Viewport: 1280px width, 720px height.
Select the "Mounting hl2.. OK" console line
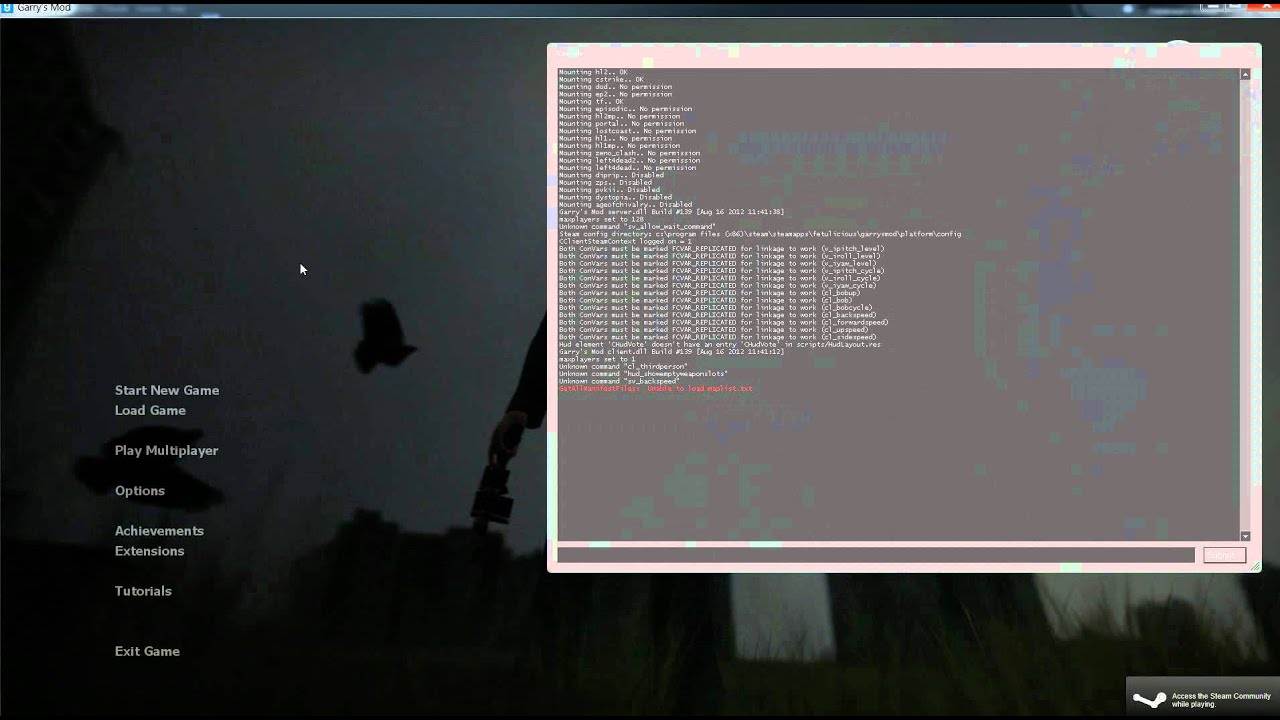[593, 73]
